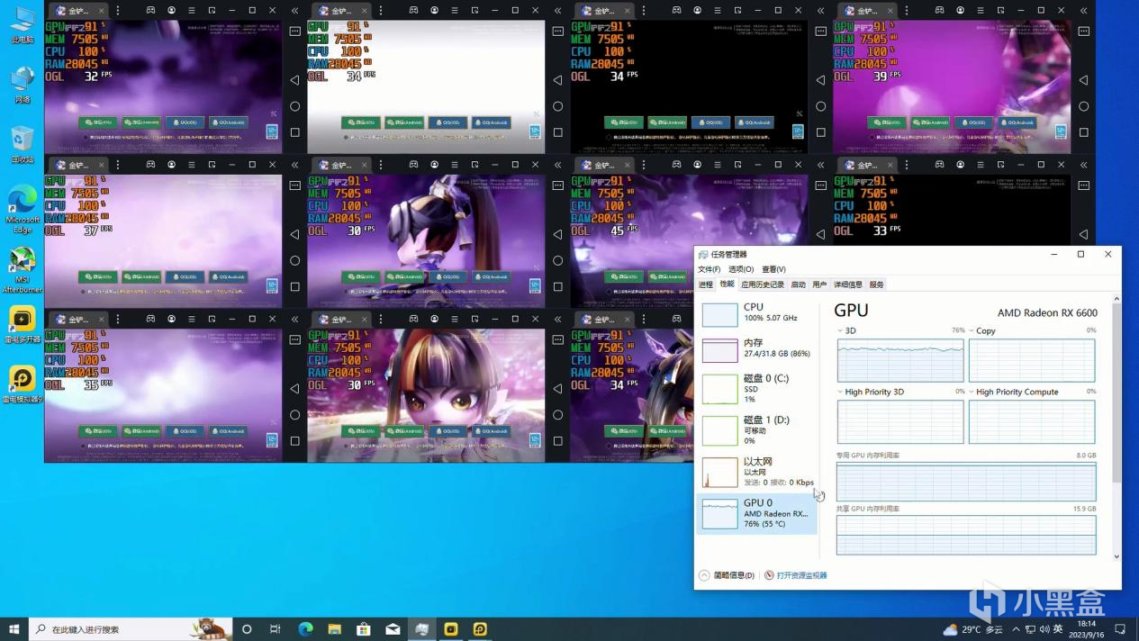
Task: Switch to the 详细信息 tab
Action: click(848, 284)
